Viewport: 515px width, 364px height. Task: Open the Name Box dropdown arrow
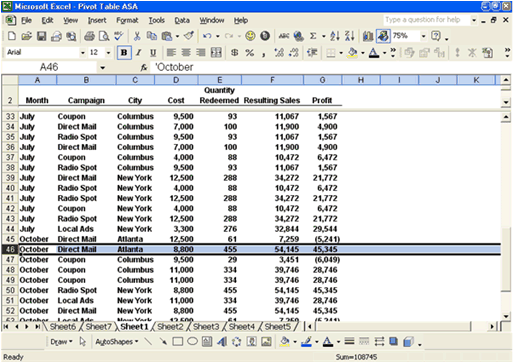(x=102, y=68)
